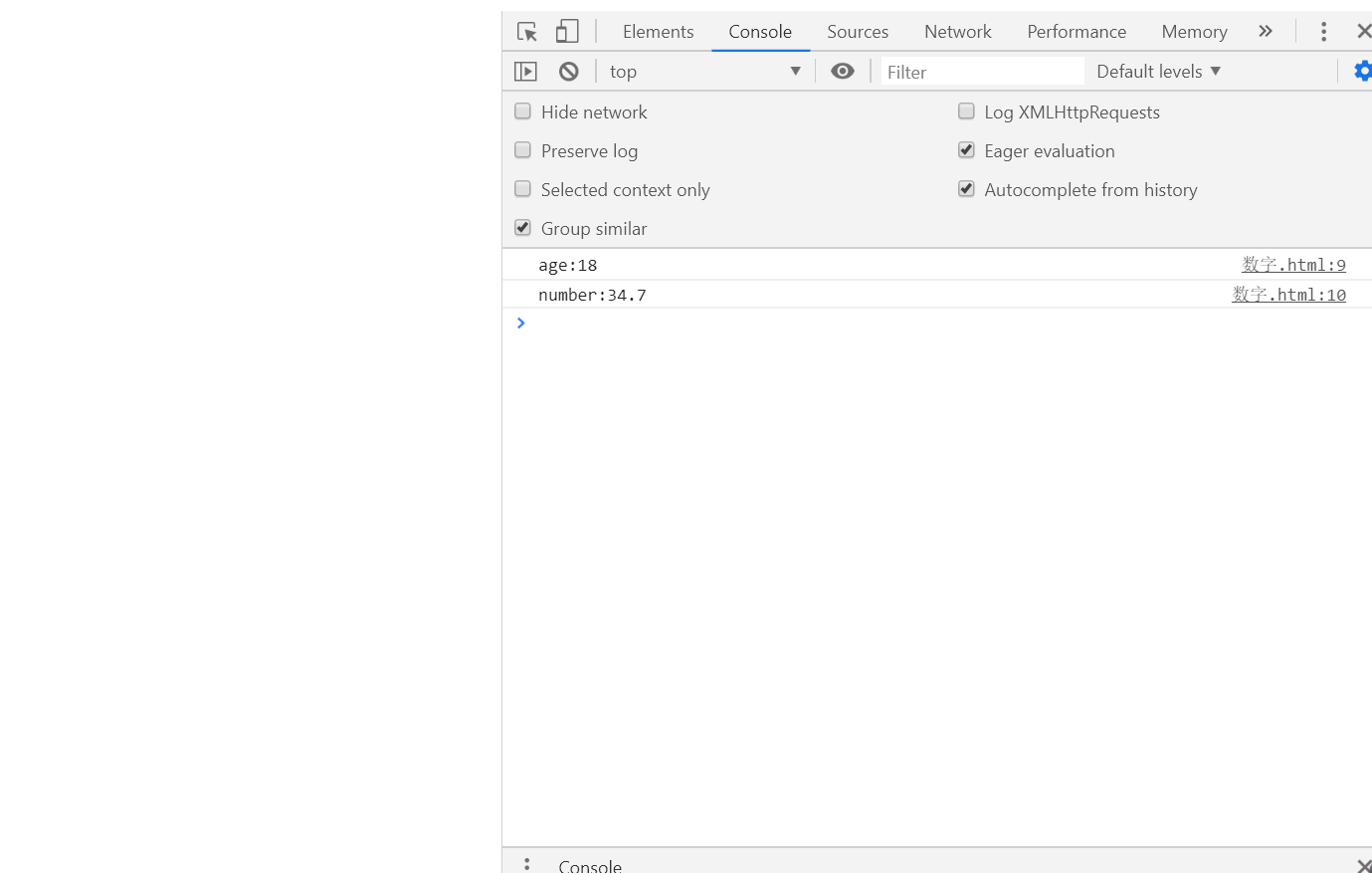The image size is (1372, 873).
Task: Open console settings gear
Action: point(1363,71)
